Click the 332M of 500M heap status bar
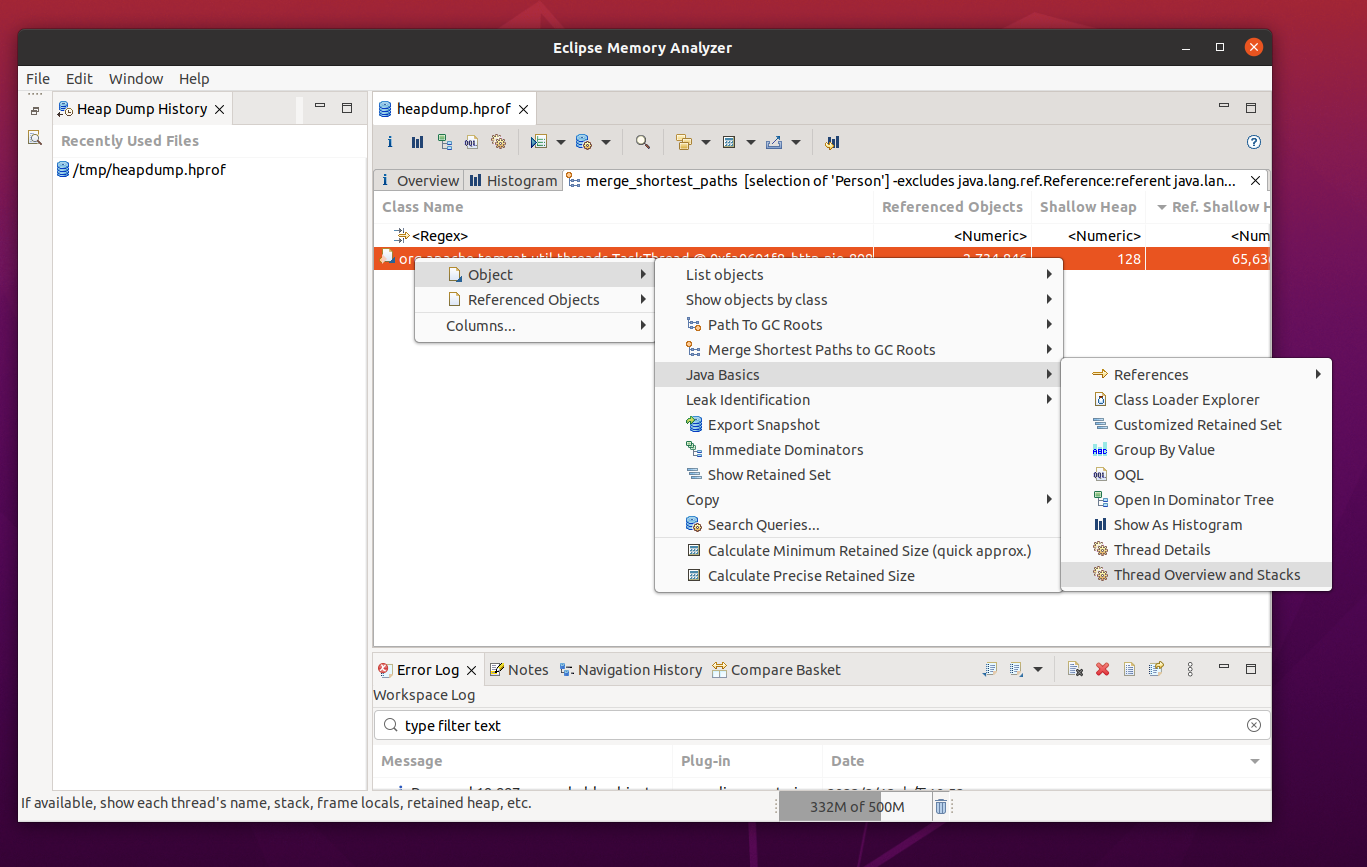The width and height of the screenshot is (1367, 867). pyautogui.click(x=856, y=806)
